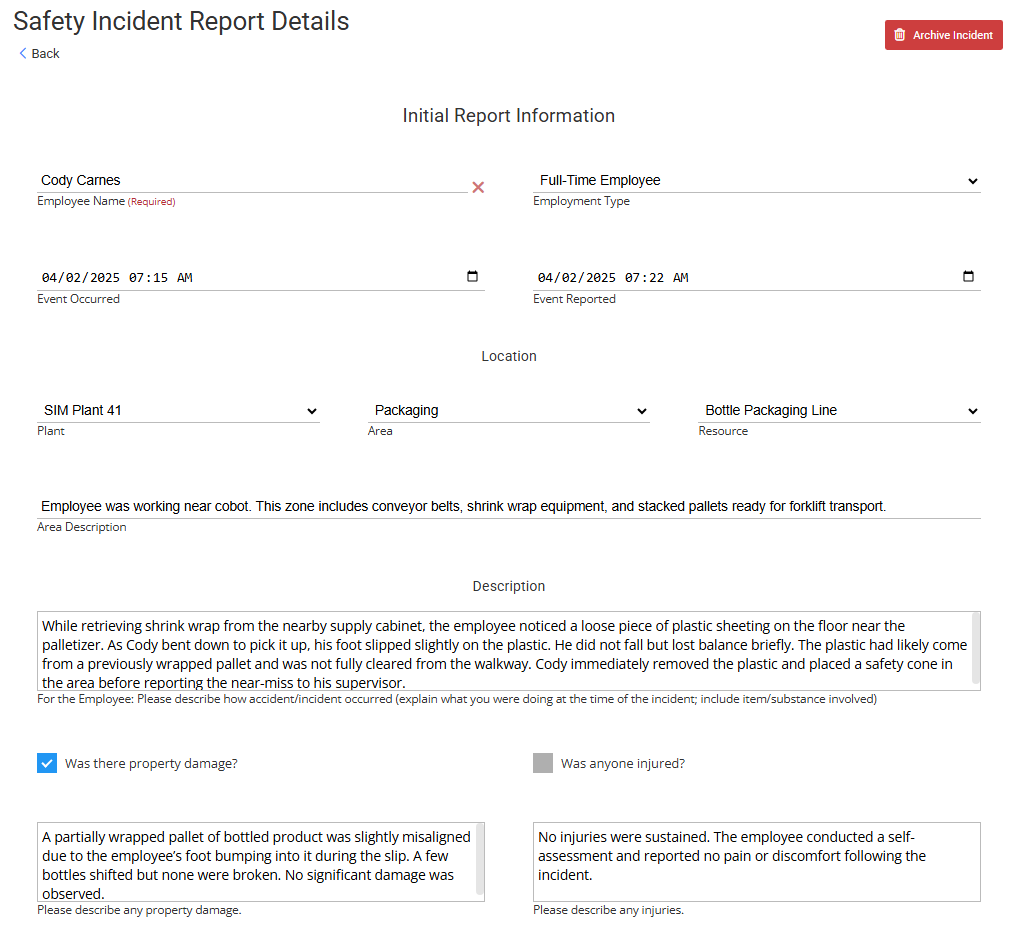Open calendar picker for Event Occurred
Screen dimensions: 1024x930
click(x=473, y=277)
